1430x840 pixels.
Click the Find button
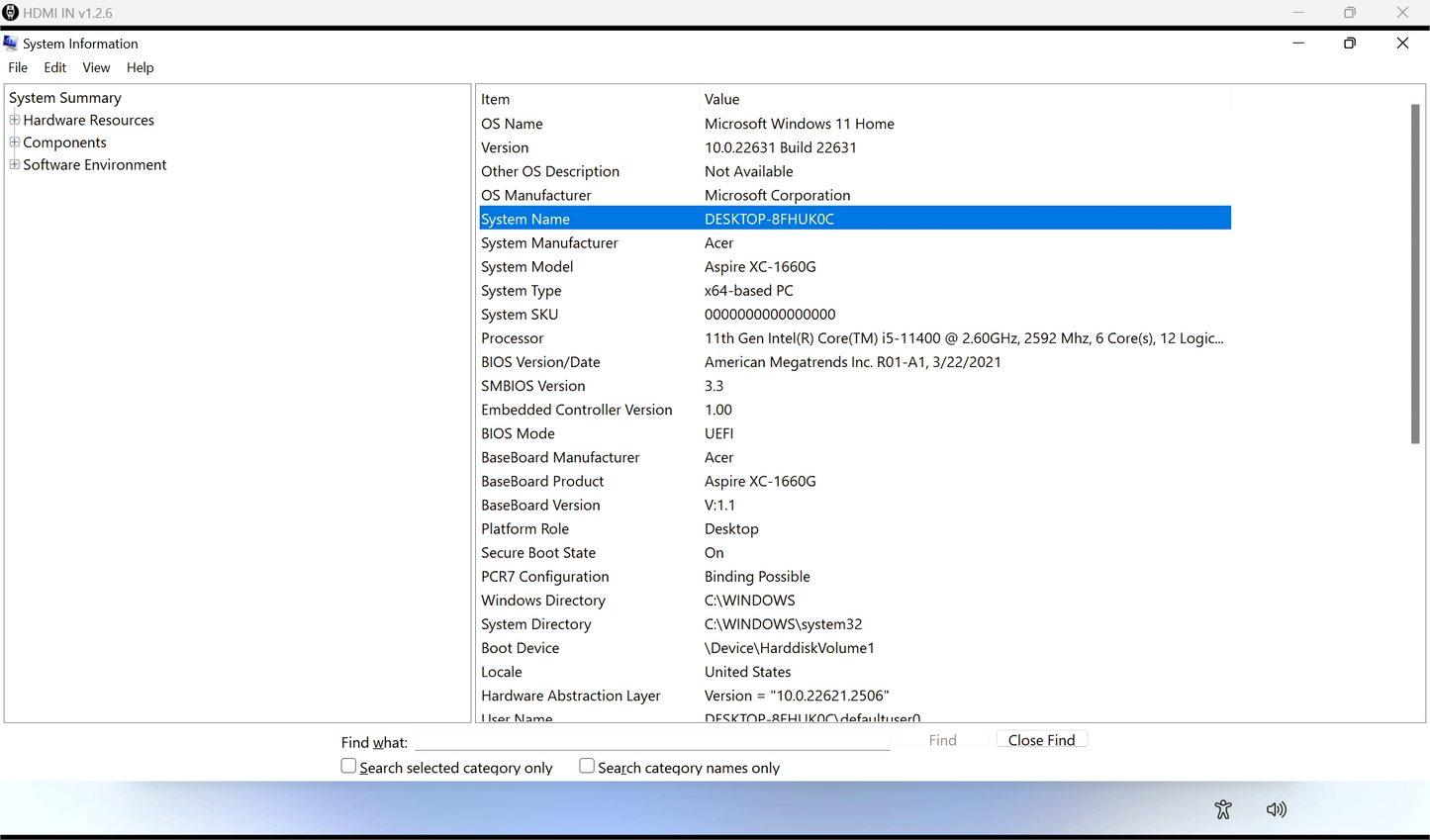943,740
